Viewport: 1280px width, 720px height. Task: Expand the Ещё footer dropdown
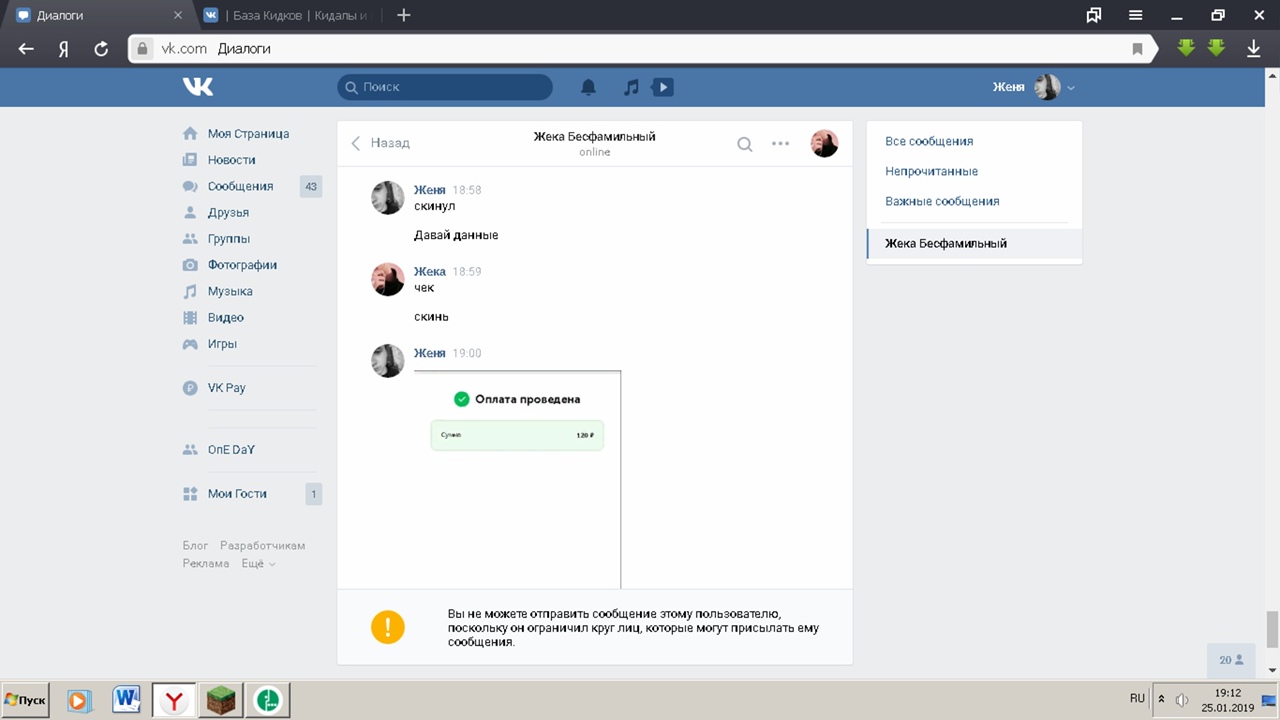click(258, 564)
